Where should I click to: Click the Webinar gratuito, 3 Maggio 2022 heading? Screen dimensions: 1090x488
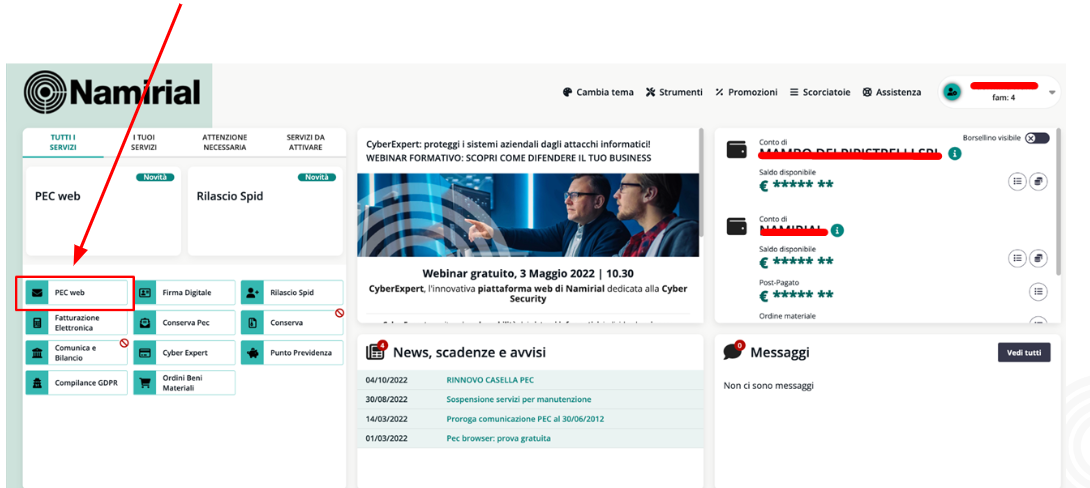tap(528, 273)
